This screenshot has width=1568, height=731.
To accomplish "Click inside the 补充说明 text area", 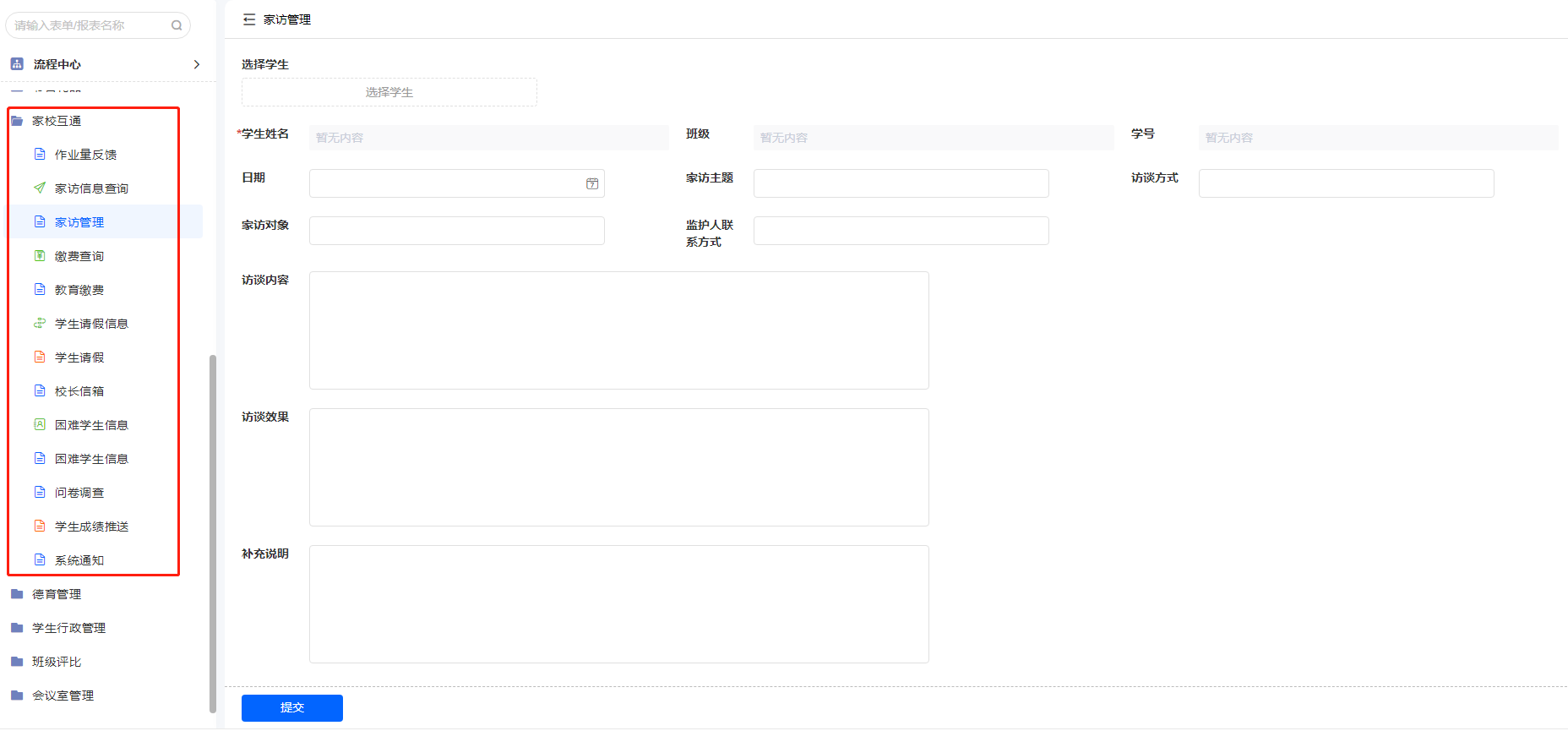I will coord(619,604).
